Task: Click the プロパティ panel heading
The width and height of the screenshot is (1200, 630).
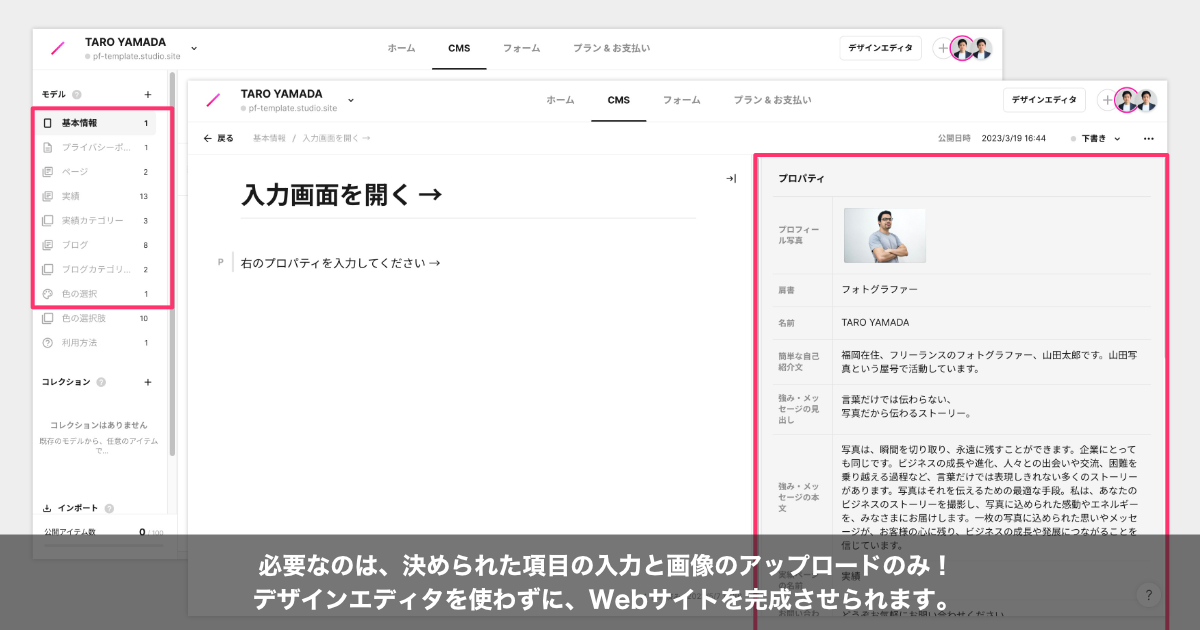Action: click(x=801, y=179)
